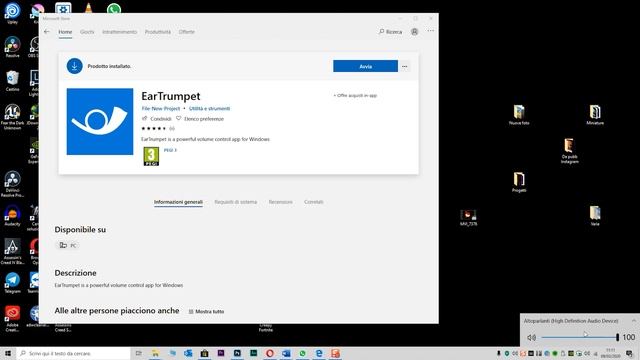Add EarTrumpet to Elenco preferenze
The height and width of the screenshot is (360, 640).
point(200,119)
